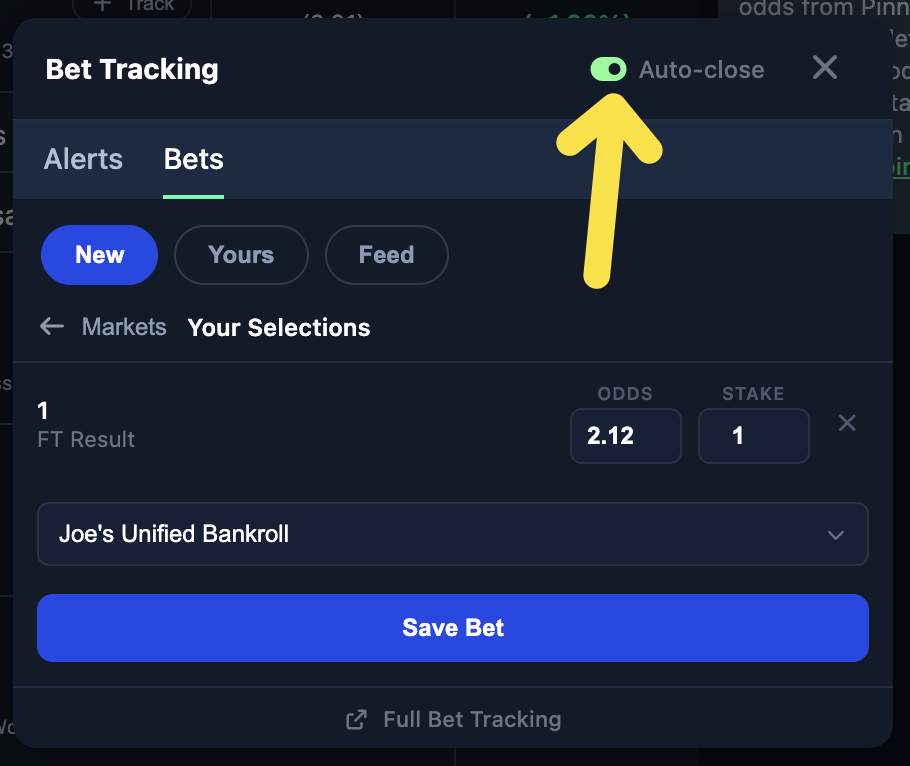910x766 pixels.
Task: Click the bankroll dropdown chevron arrow
Action: (836, 535)
